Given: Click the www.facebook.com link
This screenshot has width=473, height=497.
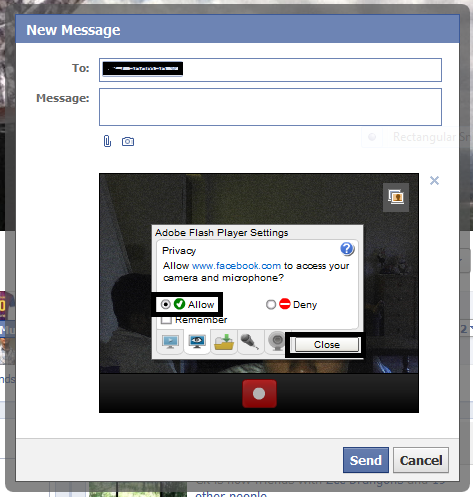Looking at the screenshot, I should [236, 266].
